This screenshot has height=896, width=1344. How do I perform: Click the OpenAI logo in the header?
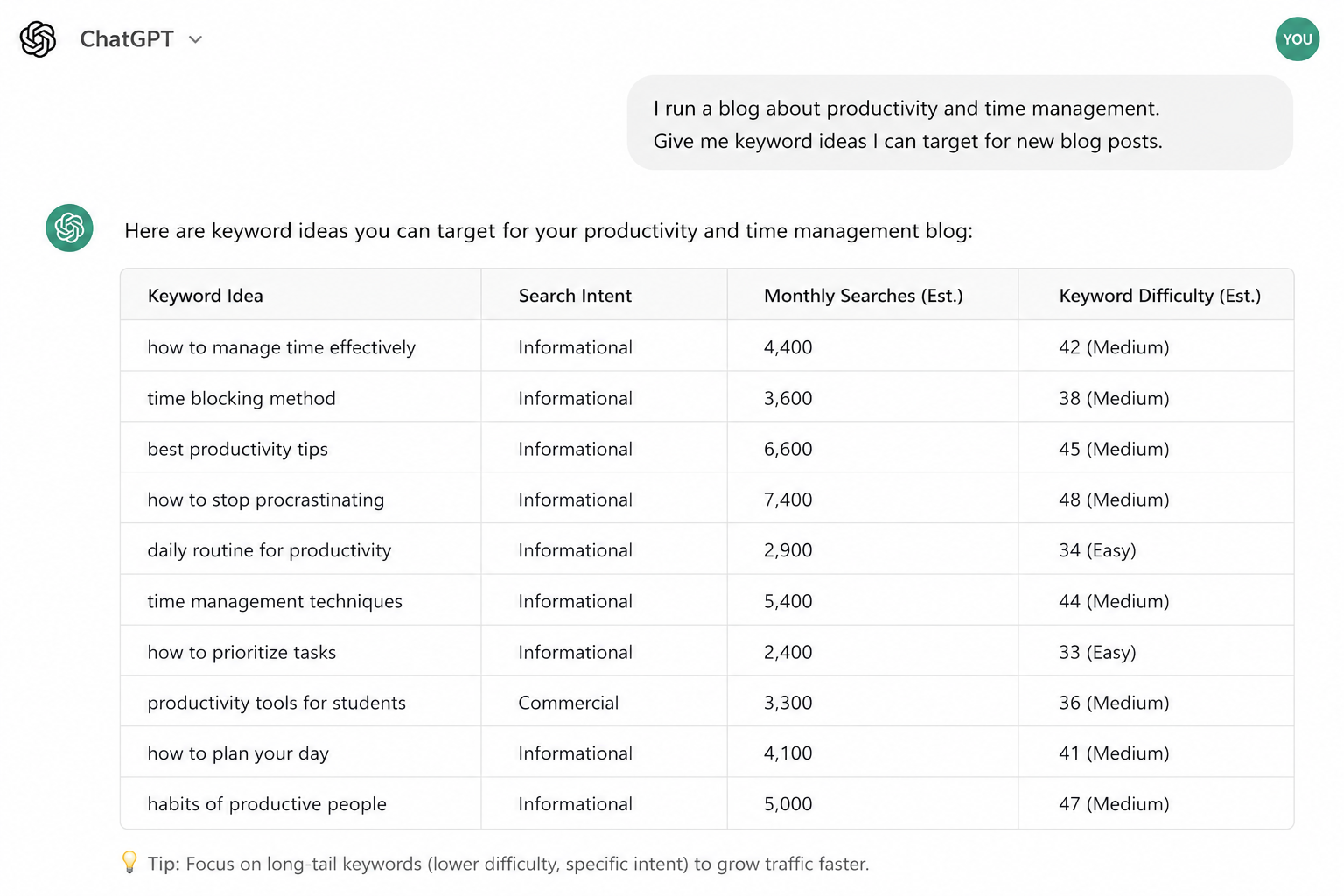coord(38,39)
